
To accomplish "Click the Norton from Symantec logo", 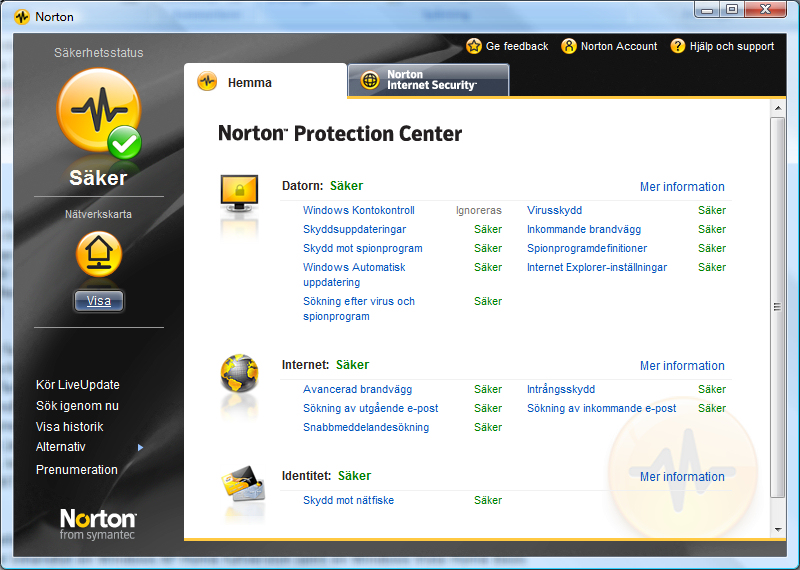I will 98,524.
